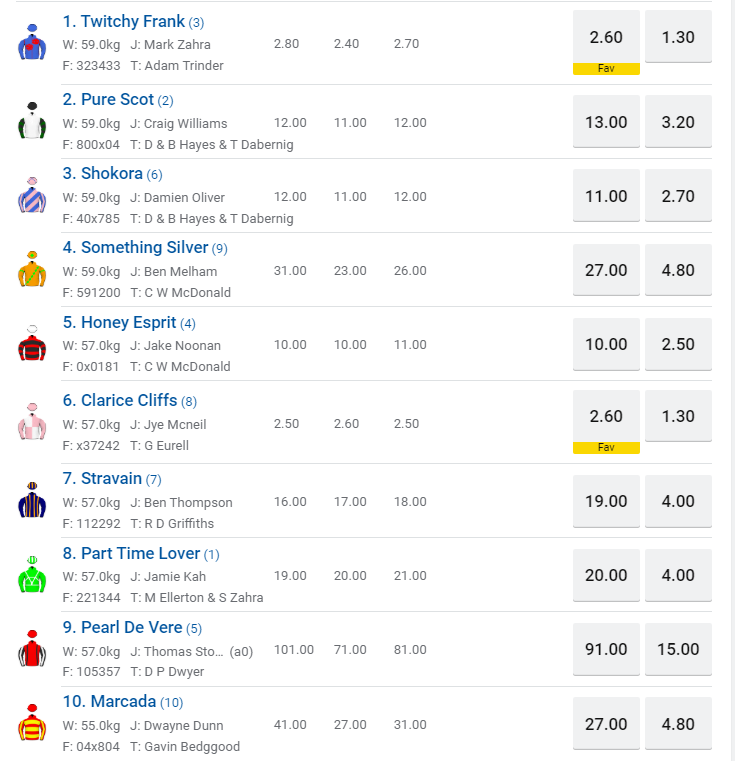Select Honey Esprit place odds 2.50

click(x=678, y=344)
